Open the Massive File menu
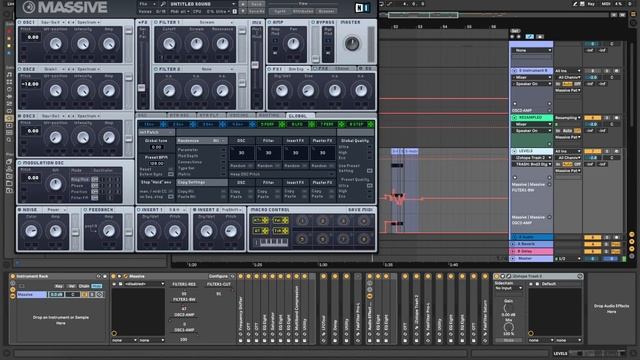Screen dimensions: 640x360 (147, 4)
